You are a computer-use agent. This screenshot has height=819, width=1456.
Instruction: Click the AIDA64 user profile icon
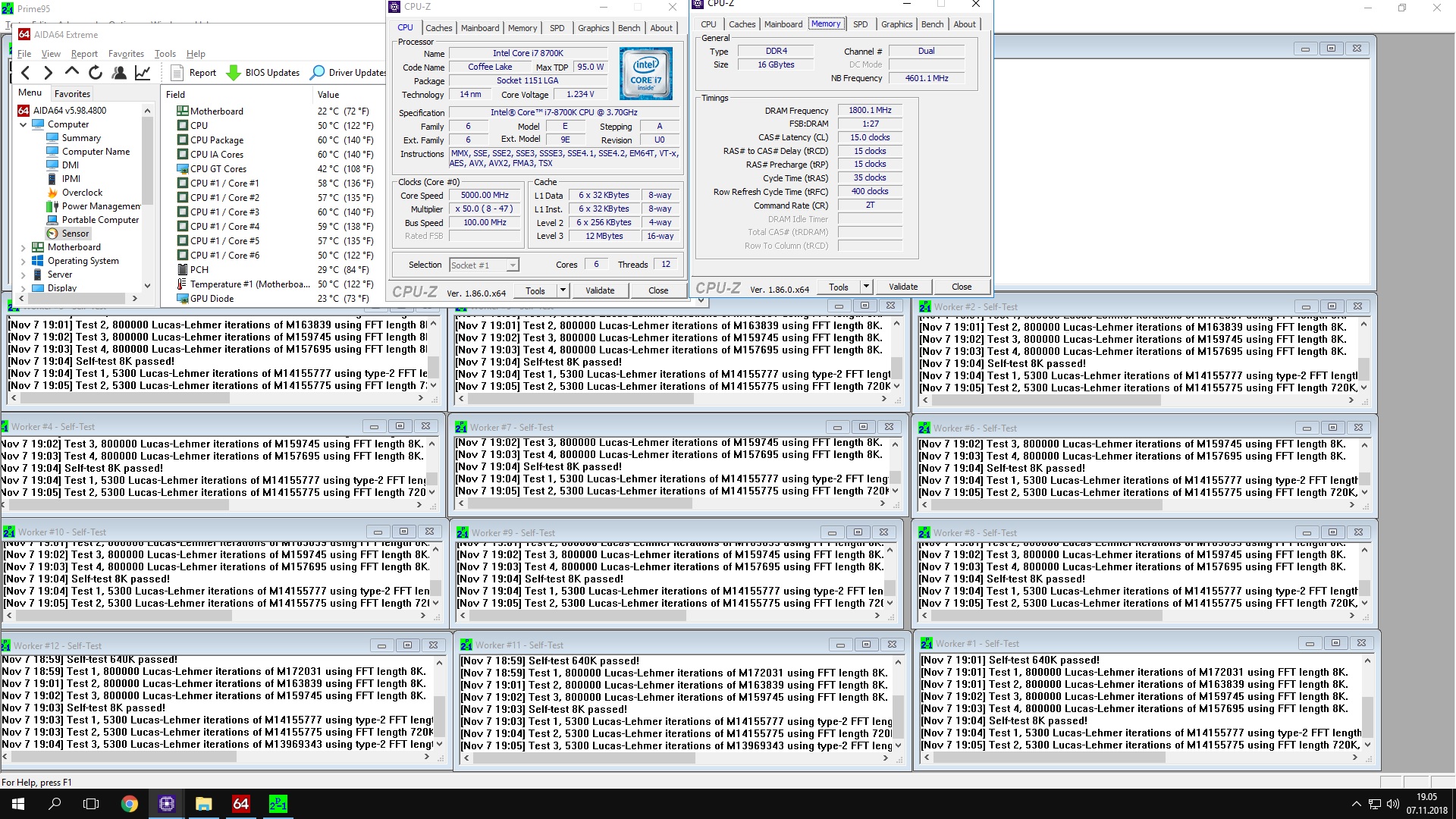[x=119, y=73]
